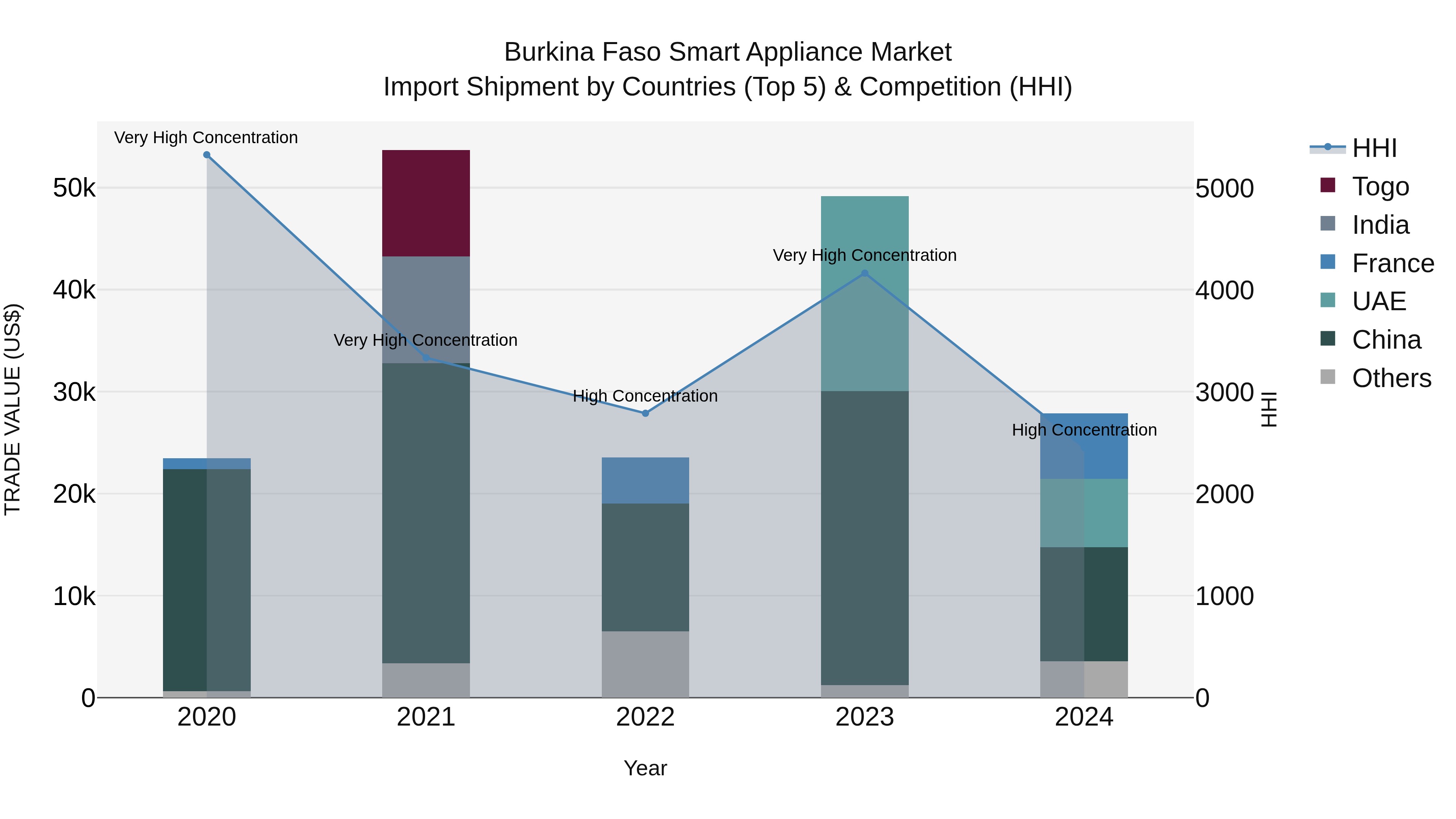Click the 50k left axis tick label
The image size is (1456, 819).
pos(74,188)
